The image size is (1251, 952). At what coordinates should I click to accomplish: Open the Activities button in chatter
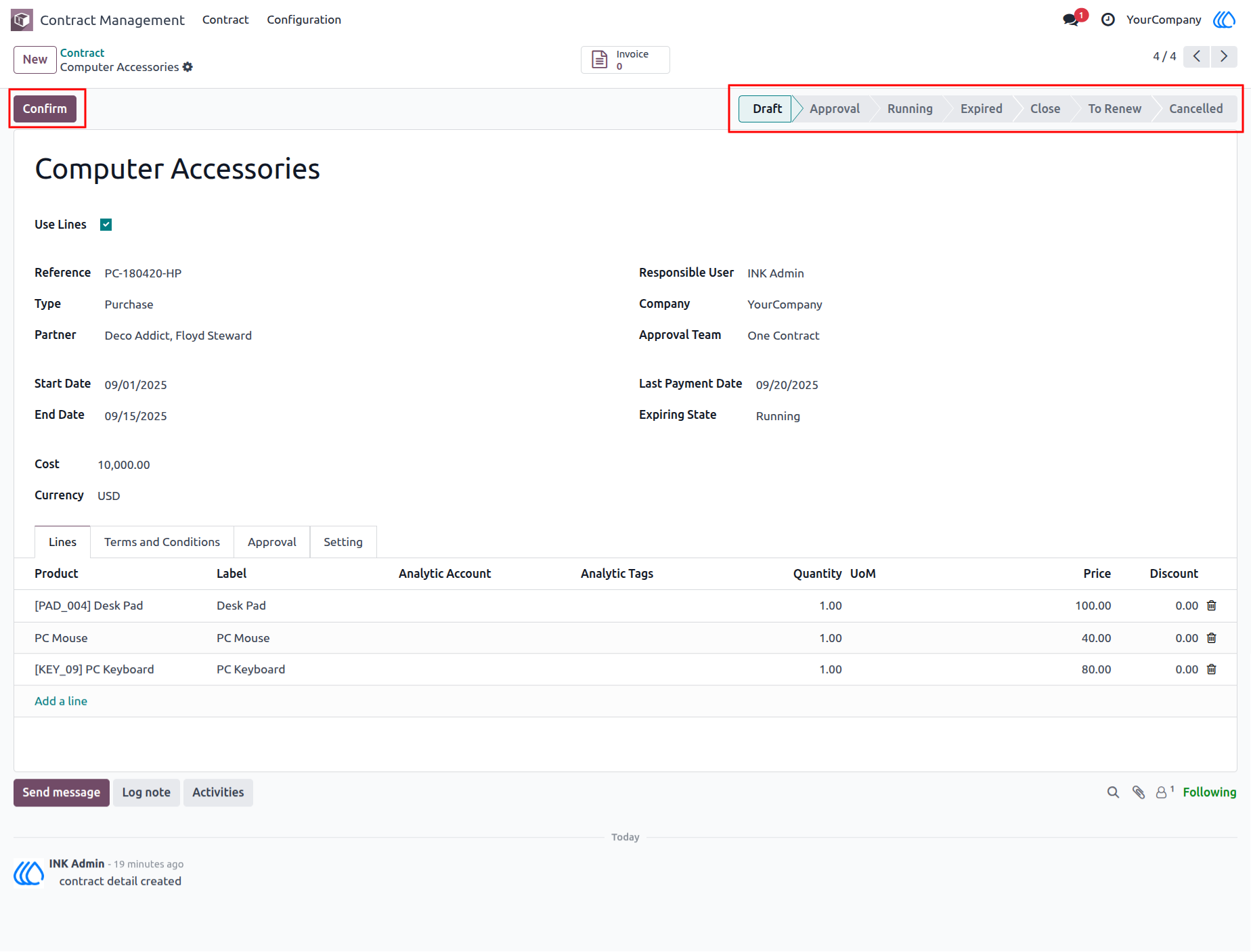tap(218, 792)
